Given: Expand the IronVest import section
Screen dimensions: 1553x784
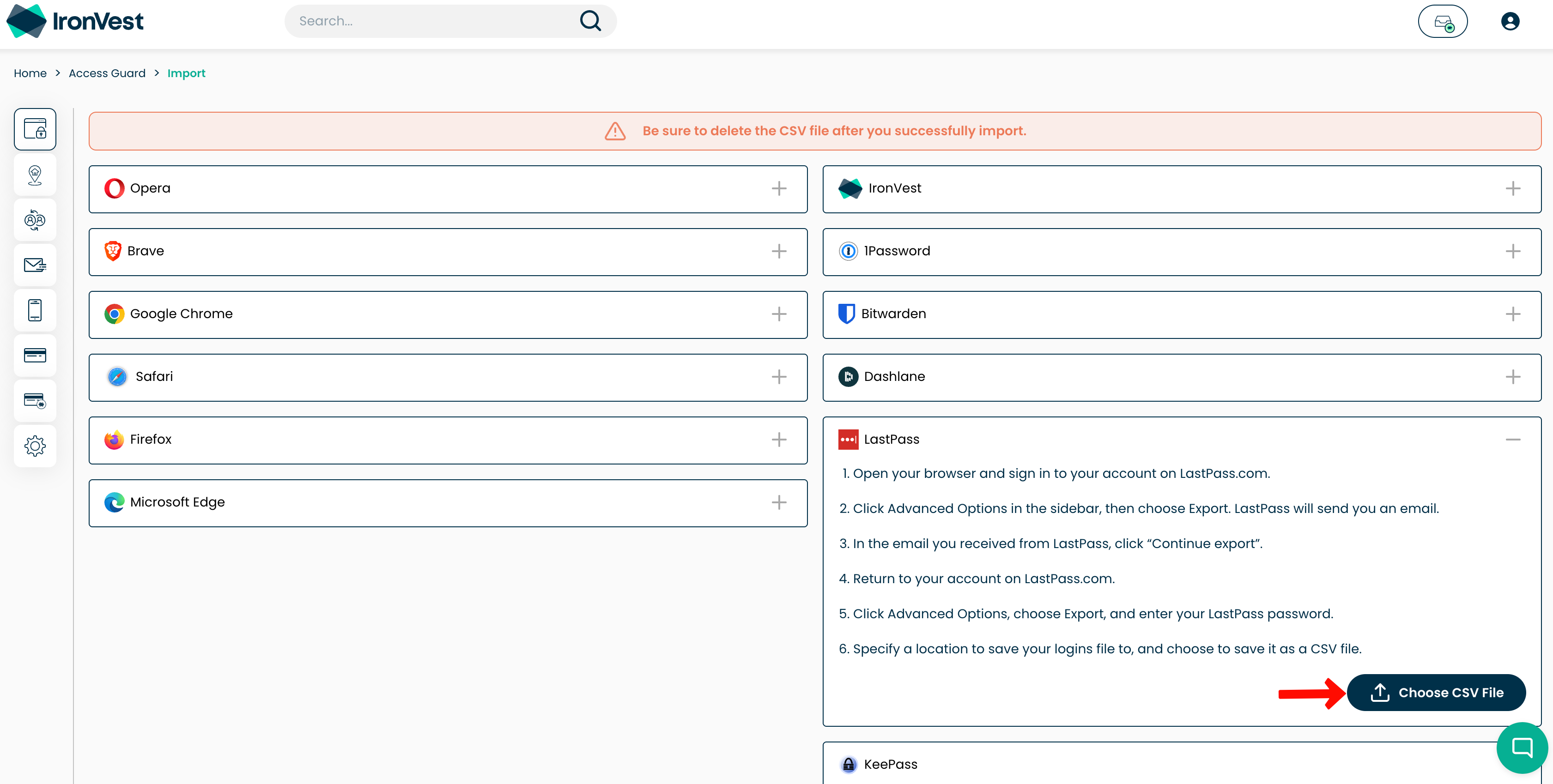Looking at the screenshot, I should pos(1513,189).
